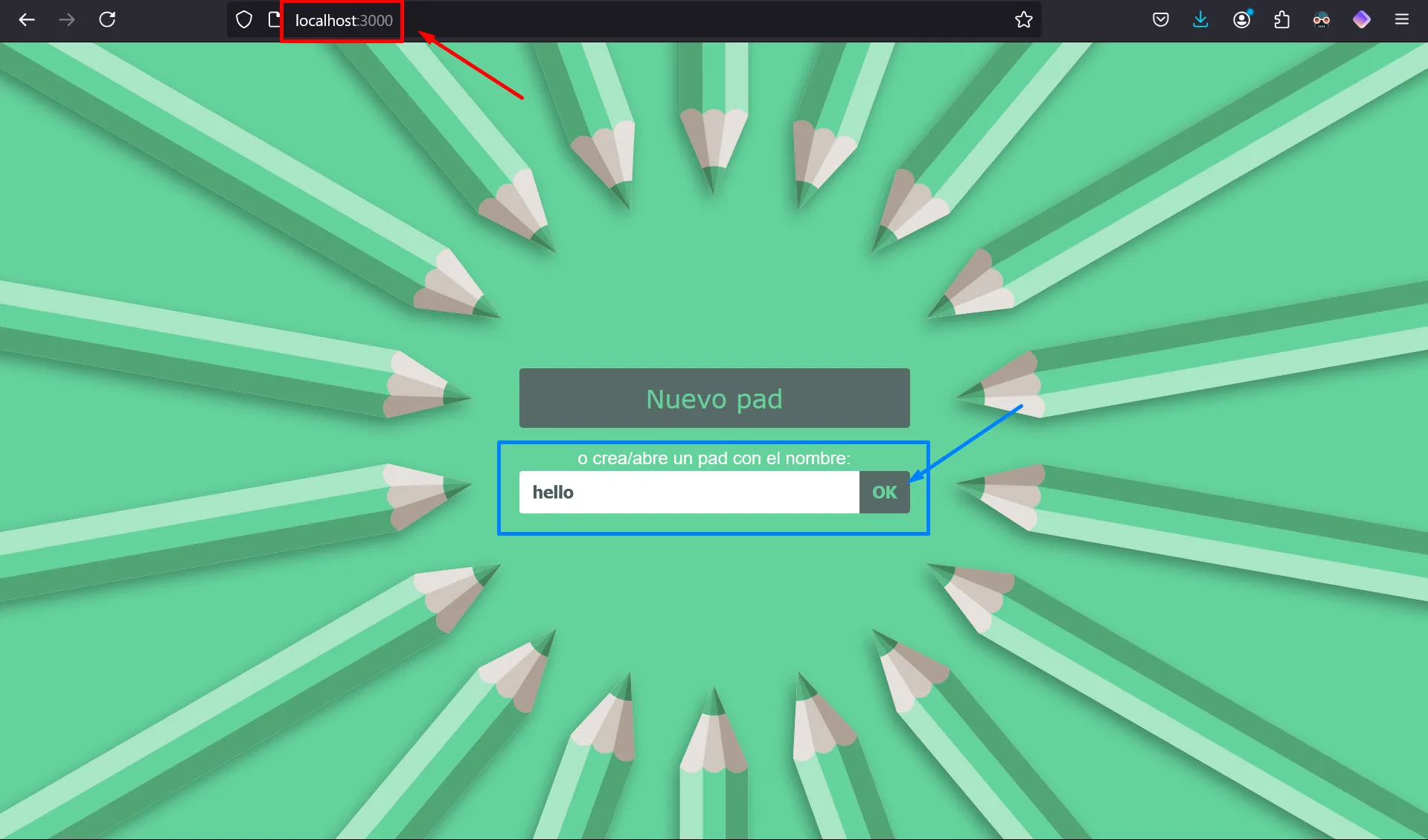The width and height of the screenshot is (1428, 840).
Task: Click the 'o crea/abre un pad' label
Action: pyautogui.click(x=714, y=458)
